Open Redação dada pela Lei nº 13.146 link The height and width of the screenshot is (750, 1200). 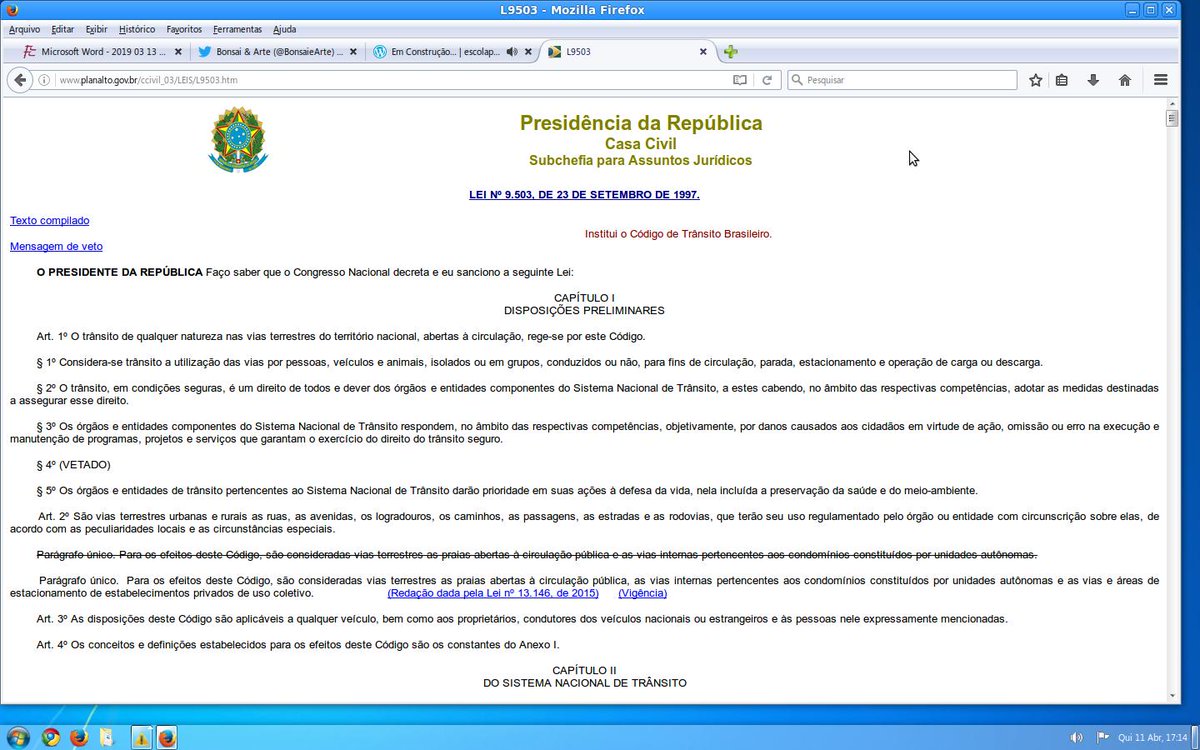(493, 593)
